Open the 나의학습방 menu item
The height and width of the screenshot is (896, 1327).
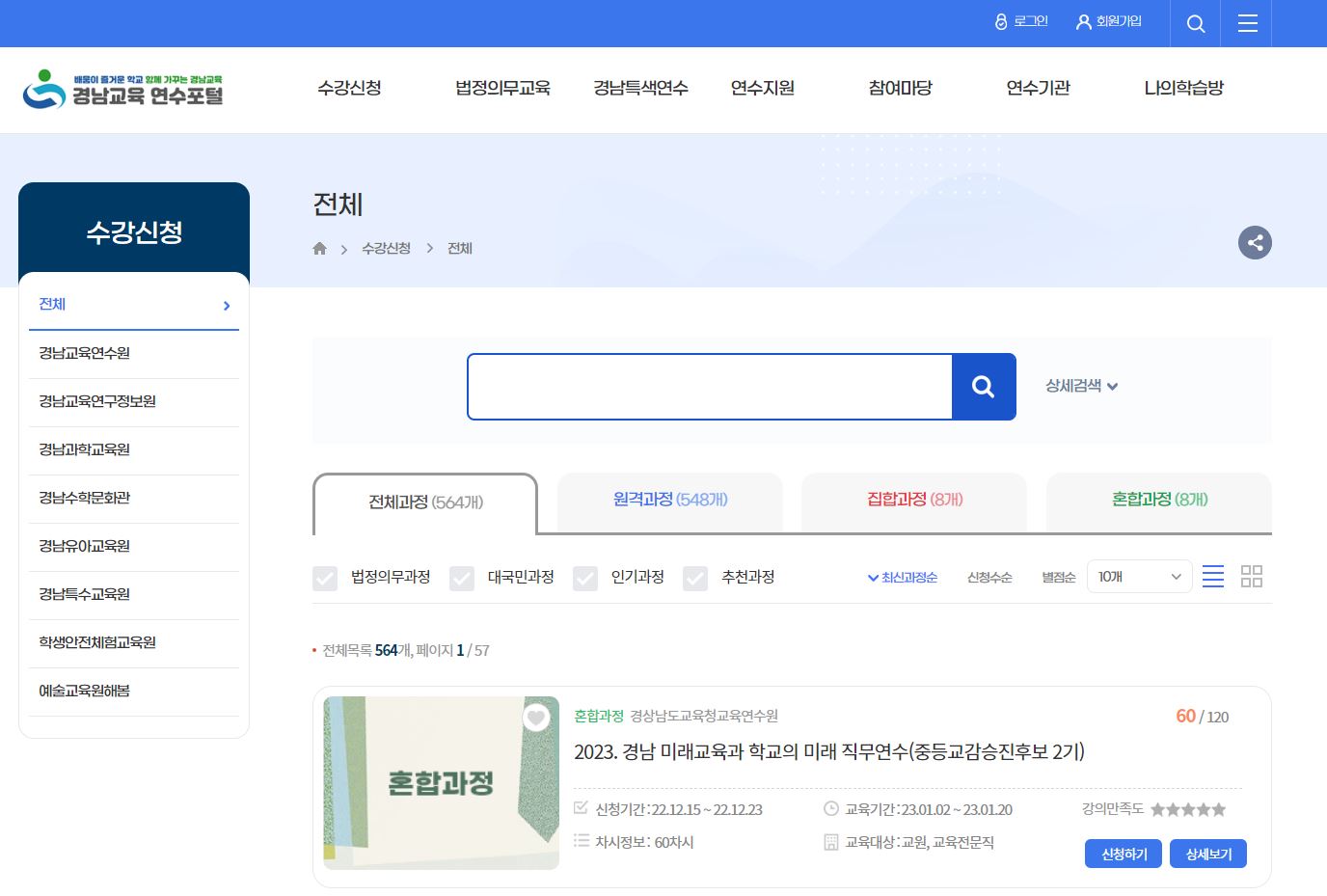coord(1183,88)
